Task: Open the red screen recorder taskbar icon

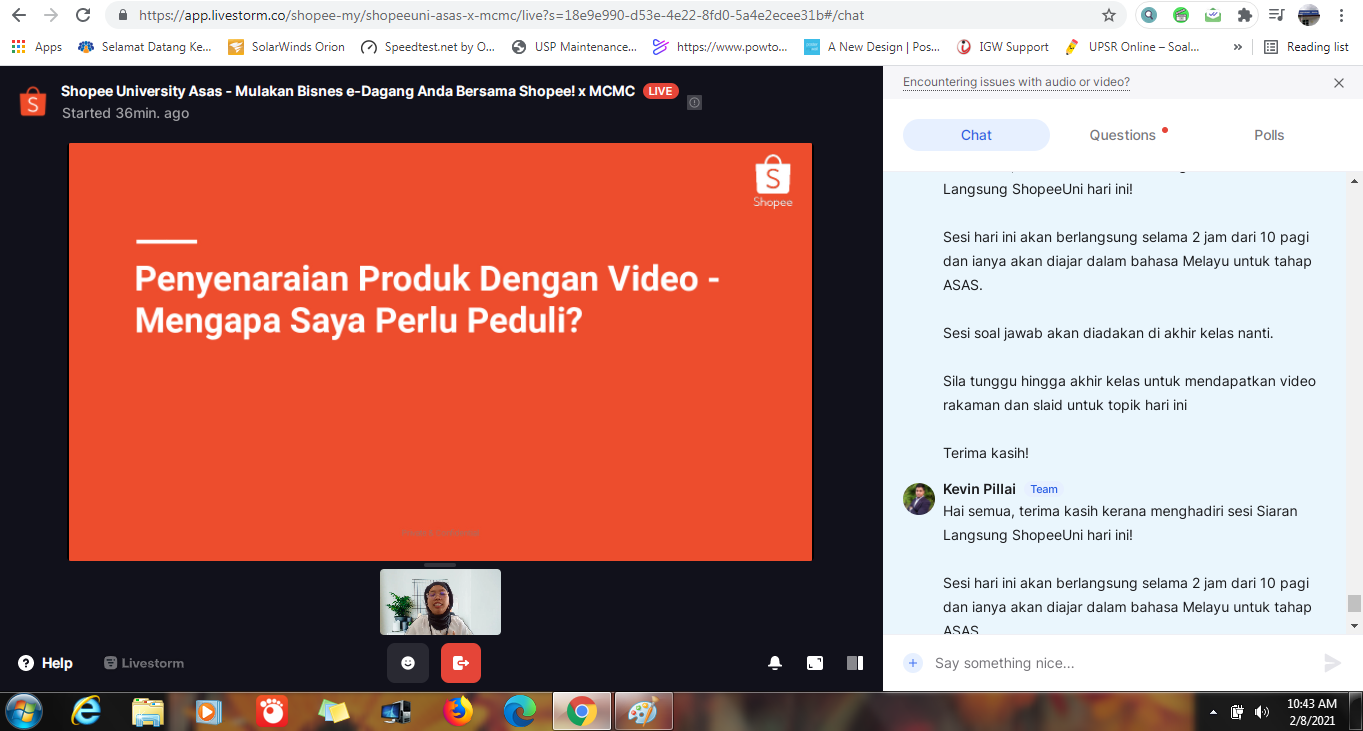Action: (x=271, y=711)
